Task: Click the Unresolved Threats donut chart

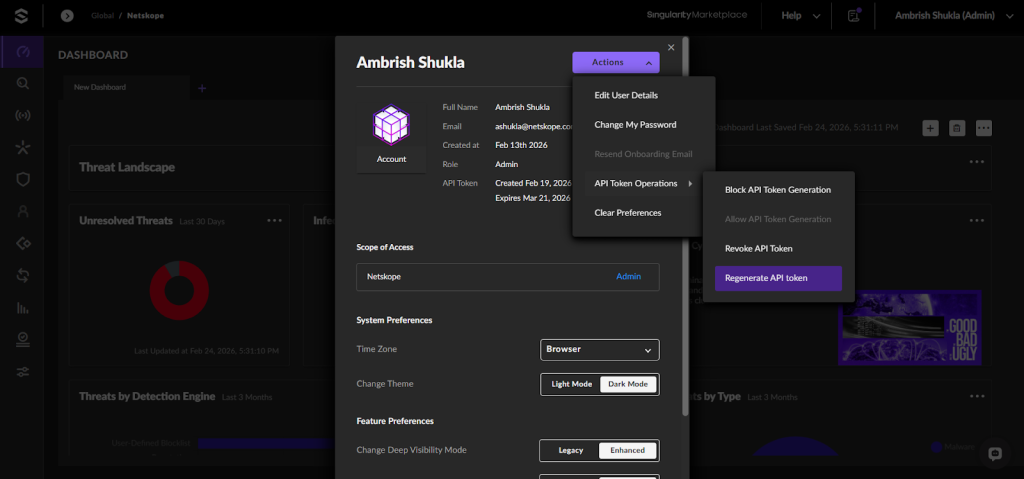Action: tap(180, 290)
